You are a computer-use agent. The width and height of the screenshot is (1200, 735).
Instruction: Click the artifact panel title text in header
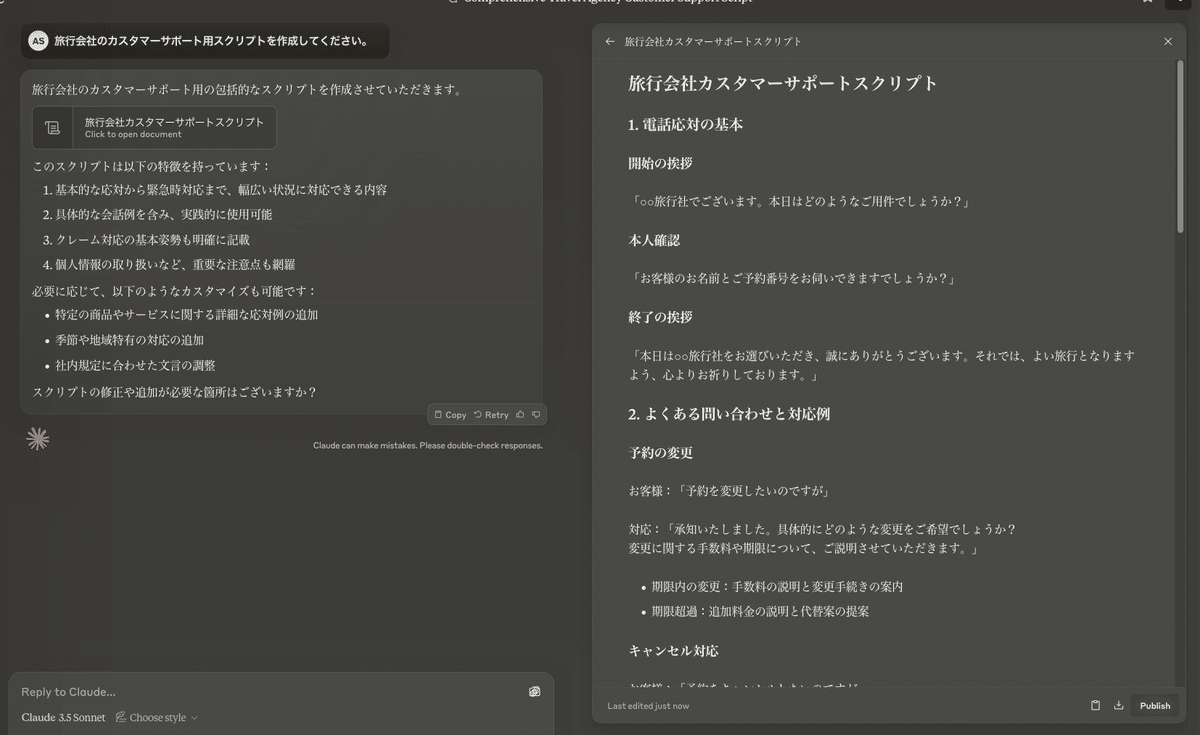pos(713,42)
